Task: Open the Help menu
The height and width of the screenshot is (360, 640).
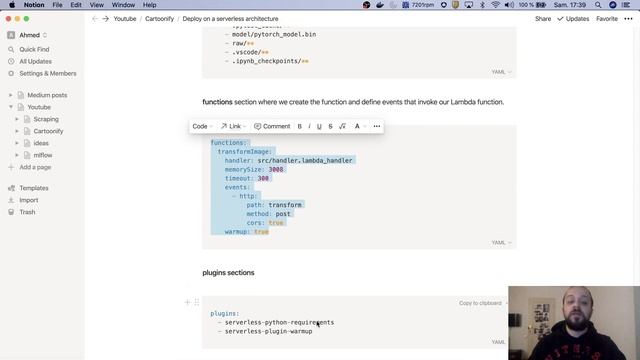Action: (149, 5)
